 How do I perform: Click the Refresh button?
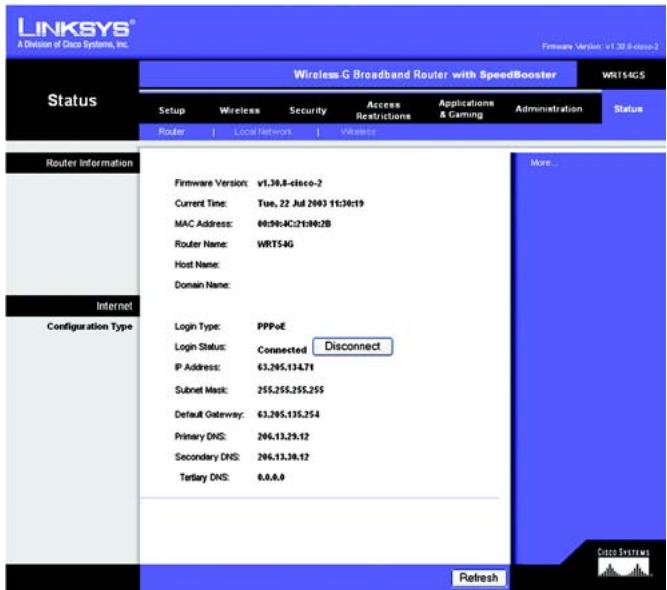click(x=479, y=578)
